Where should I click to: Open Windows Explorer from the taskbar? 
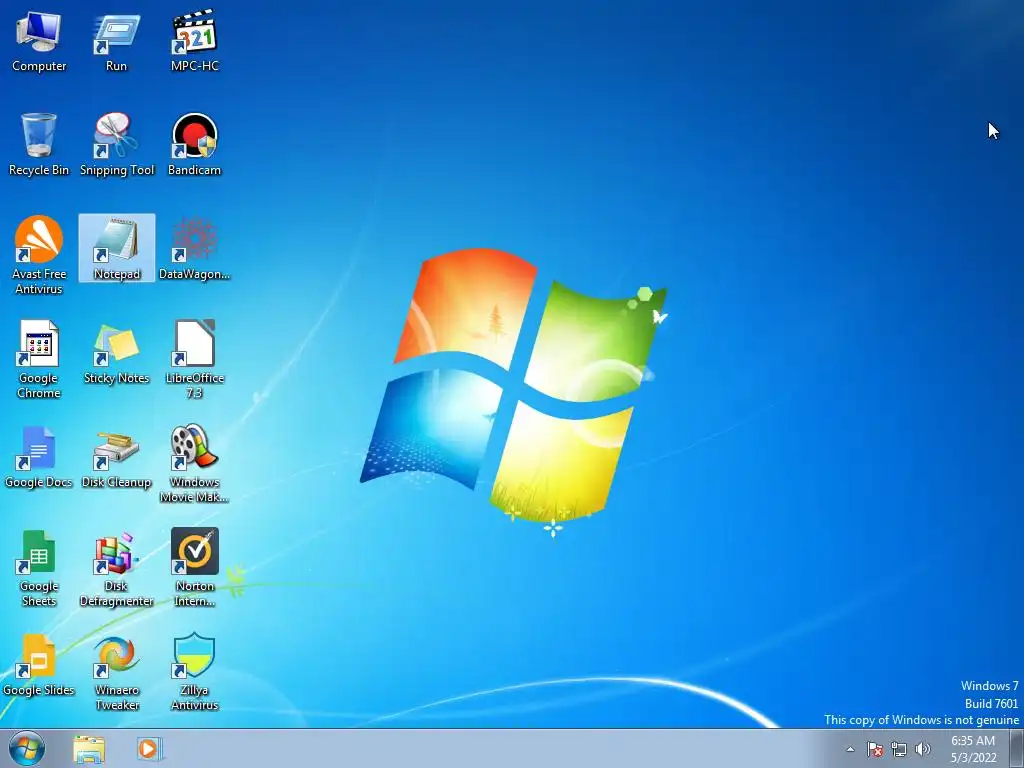[x=89, y=748]
